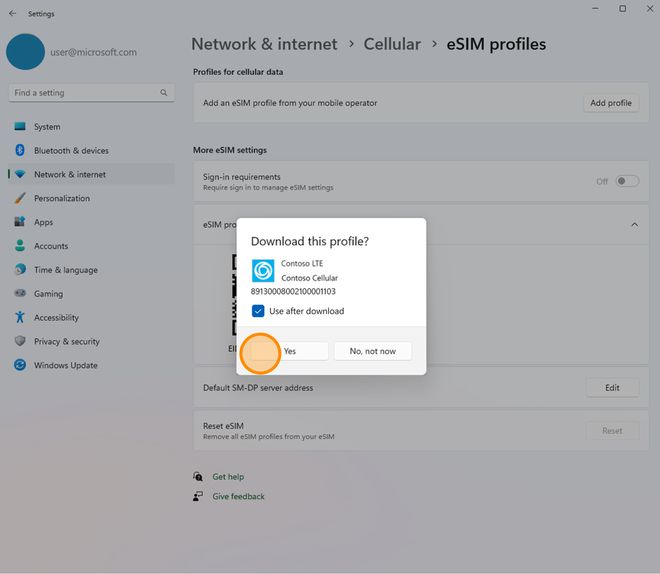Viewport: 660px width, 574px height.
Task: Open the Give feedback link
Action: 238,496
